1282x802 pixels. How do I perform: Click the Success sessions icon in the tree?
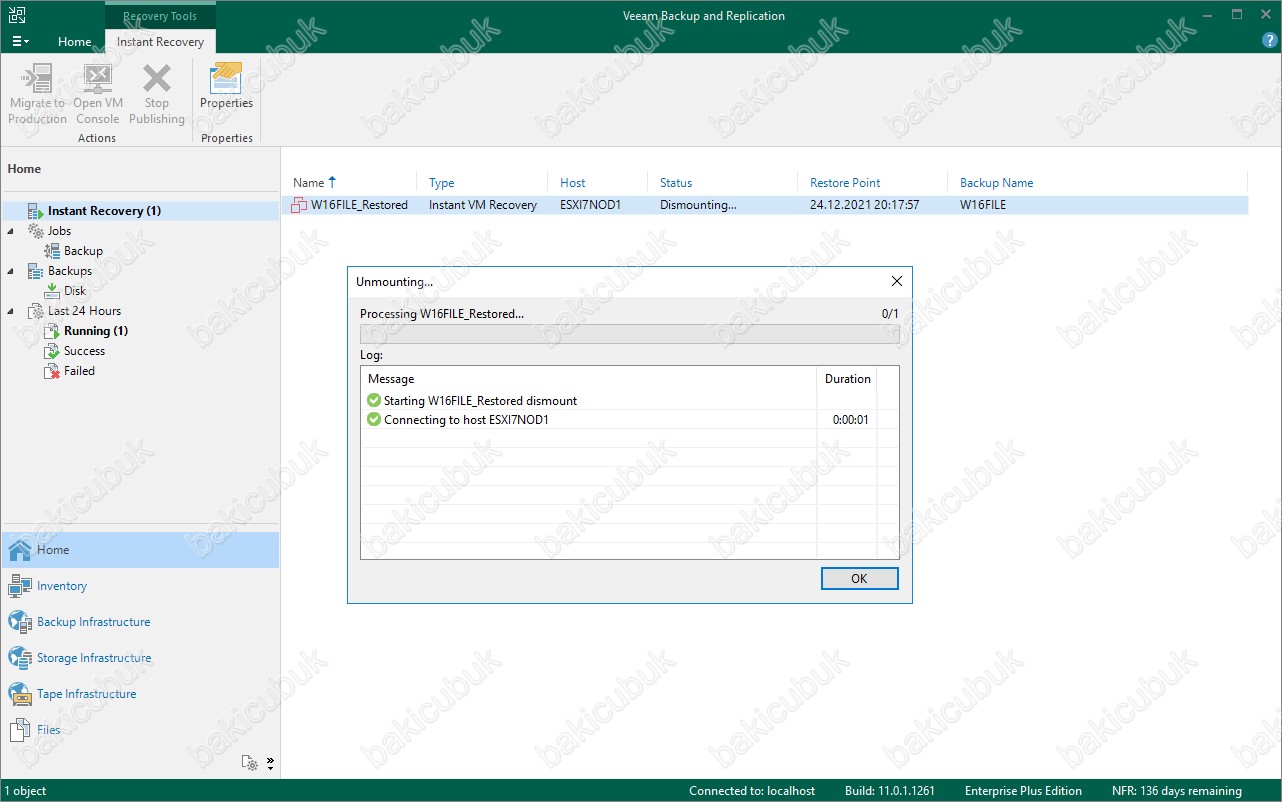(x=52, y=351)
